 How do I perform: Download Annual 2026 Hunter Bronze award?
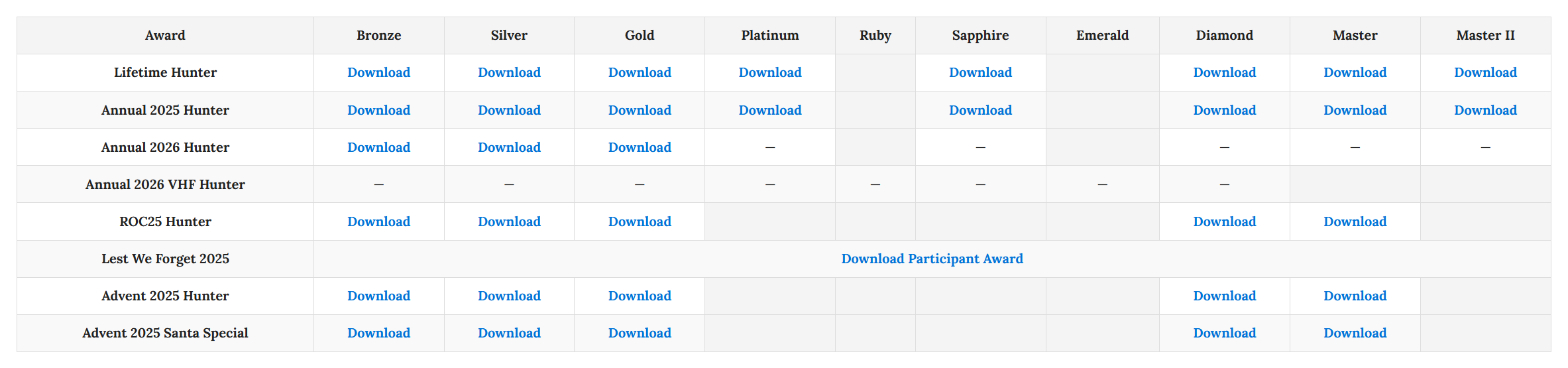tap(378, 147)
